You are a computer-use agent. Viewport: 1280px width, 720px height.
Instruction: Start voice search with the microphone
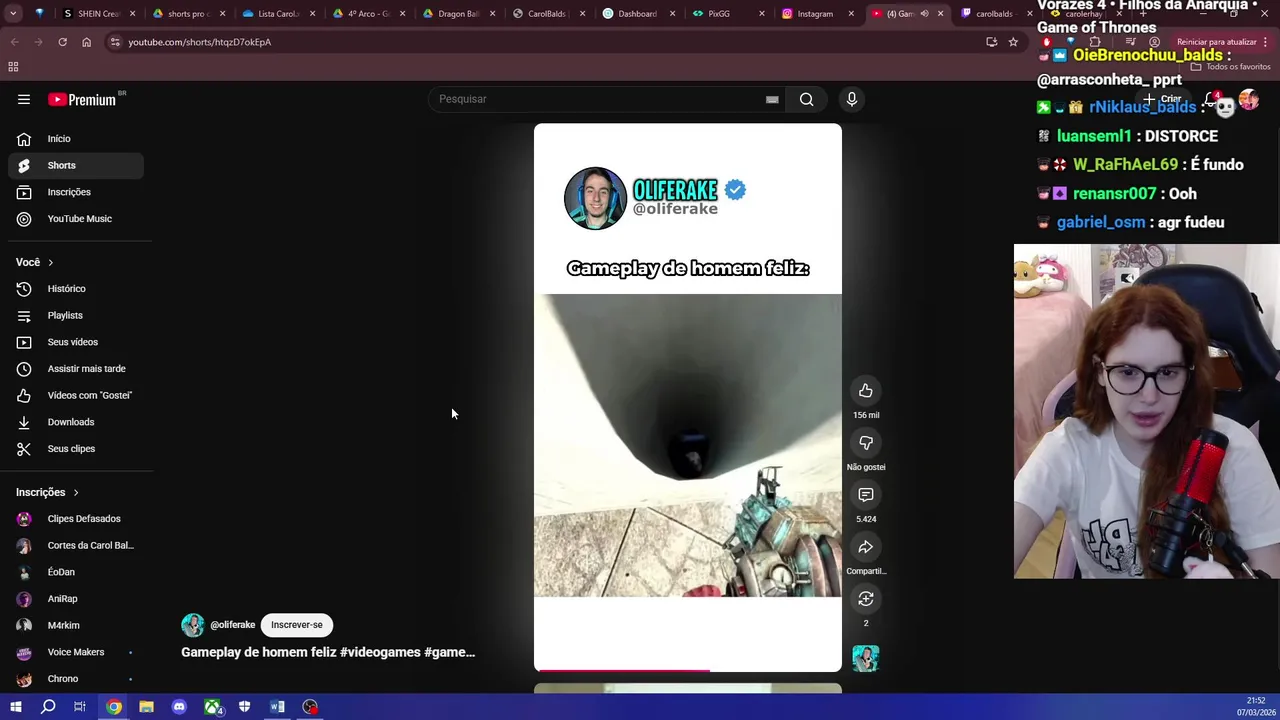(852, 99)
